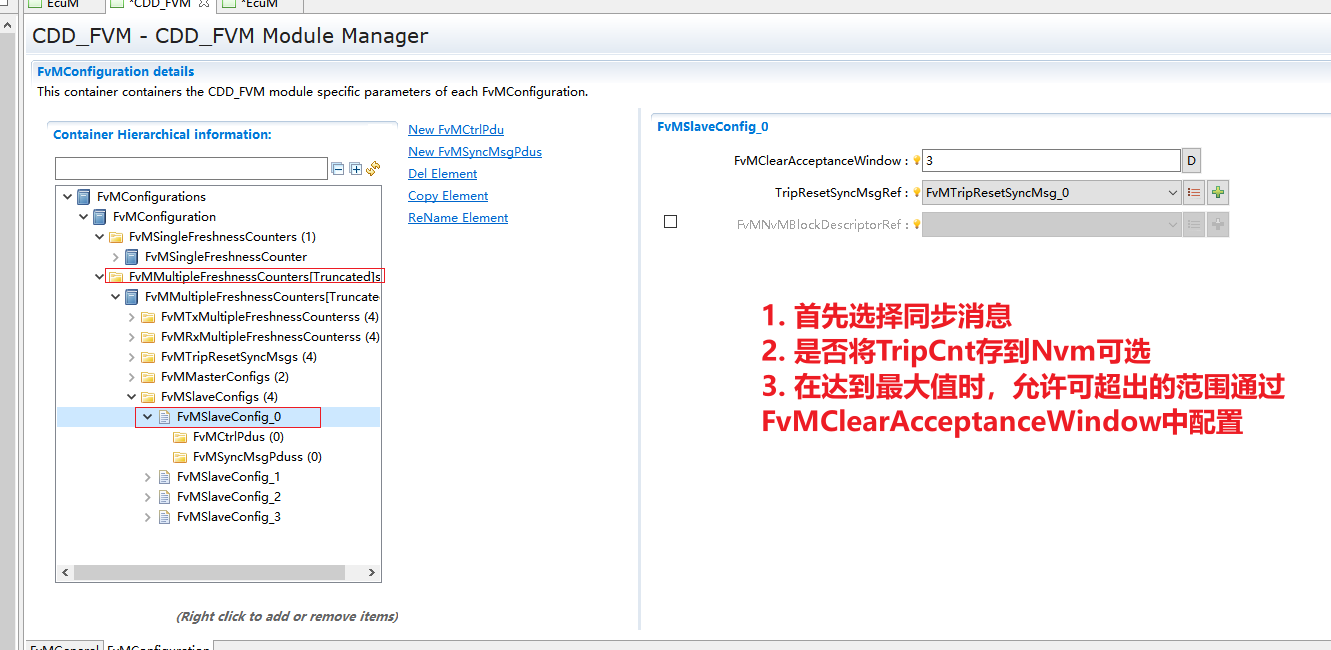Click the list icon beside TripResetSyncMsgRef

(1193, 193)
